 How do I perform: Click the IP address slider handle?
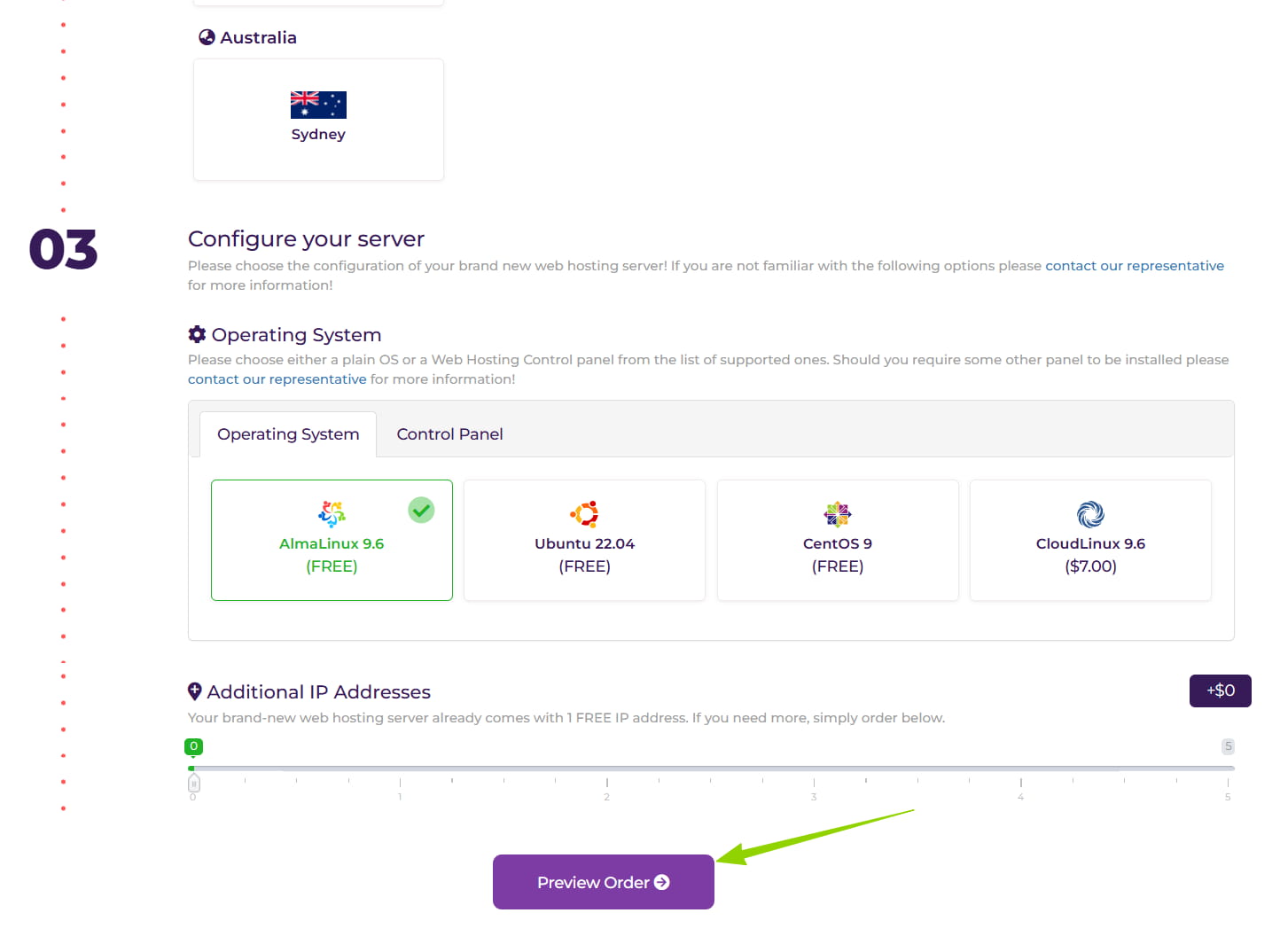[194, 784]
